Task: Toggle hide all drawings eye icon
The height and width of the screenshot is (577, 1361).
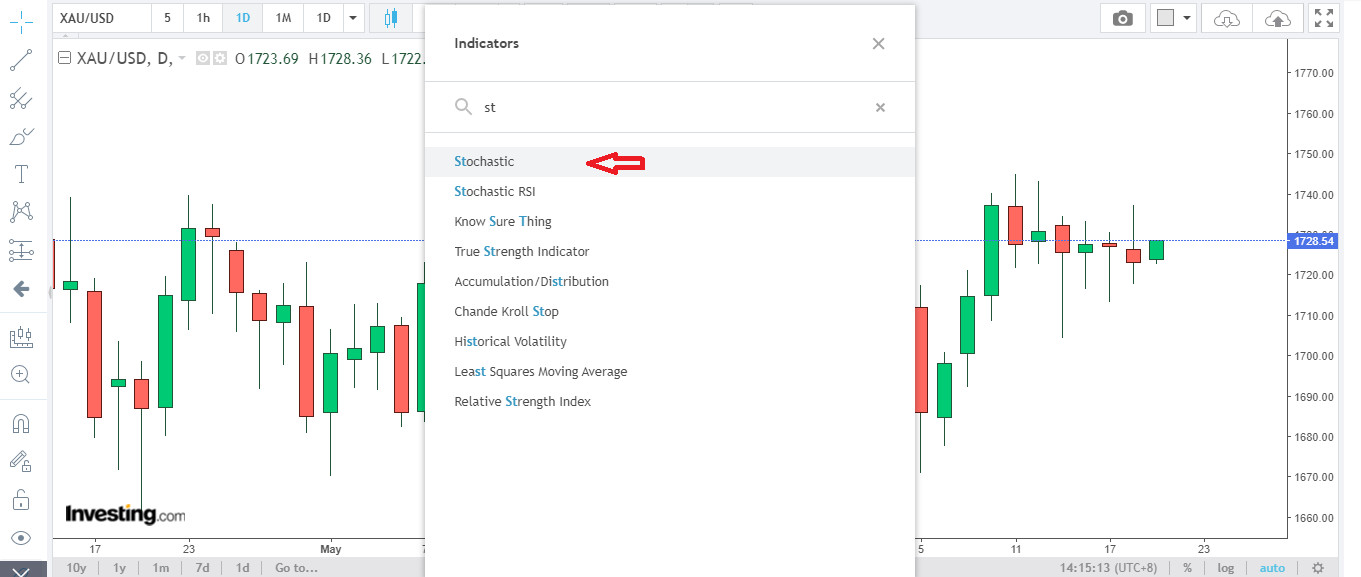Action: click(21, 538)
